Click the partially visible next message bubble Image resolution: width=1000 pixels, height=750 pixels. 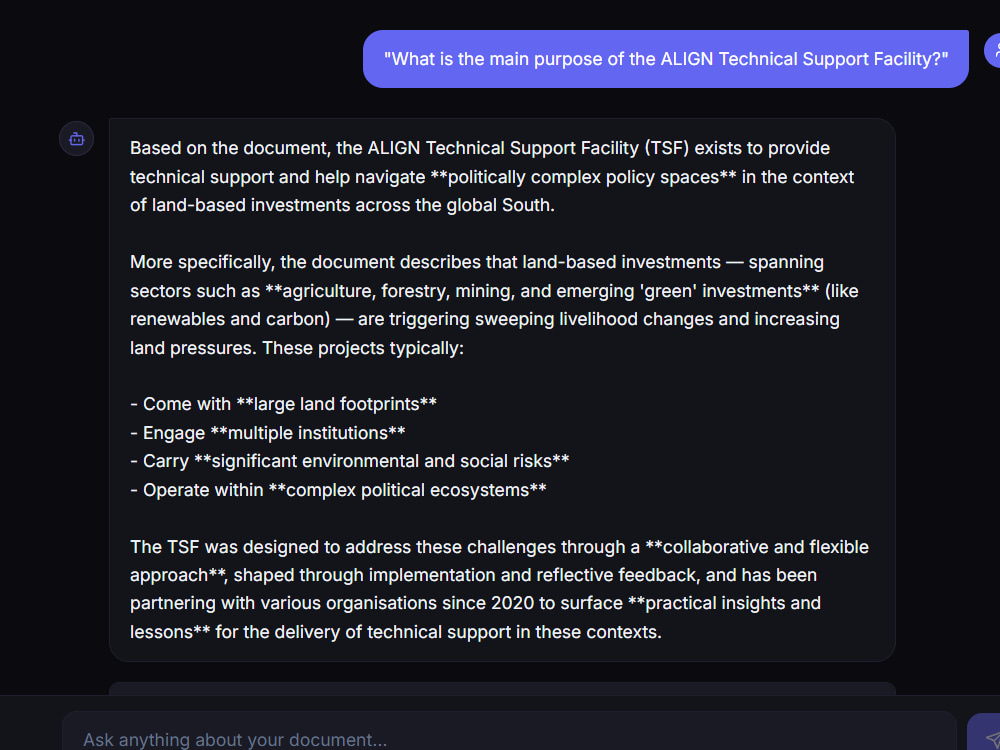503,689
